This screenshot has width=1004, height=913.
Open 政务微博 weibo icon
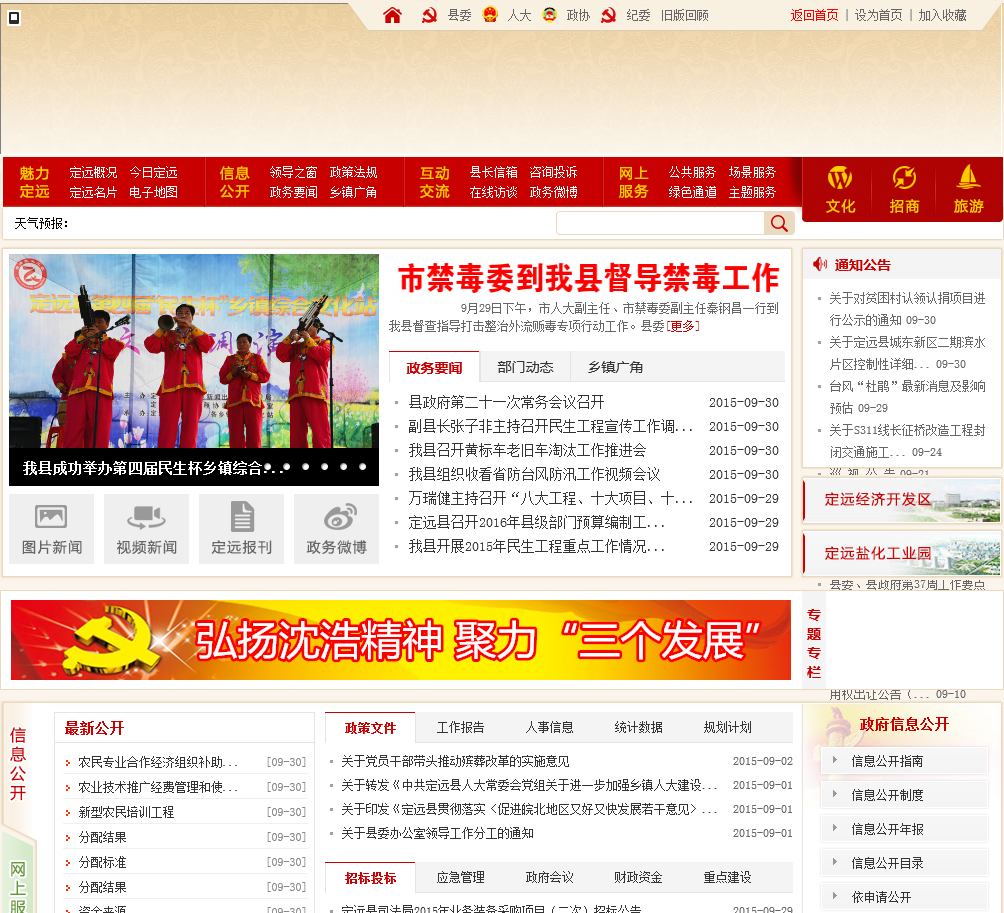pyautogui.click(x=336, y=529)
